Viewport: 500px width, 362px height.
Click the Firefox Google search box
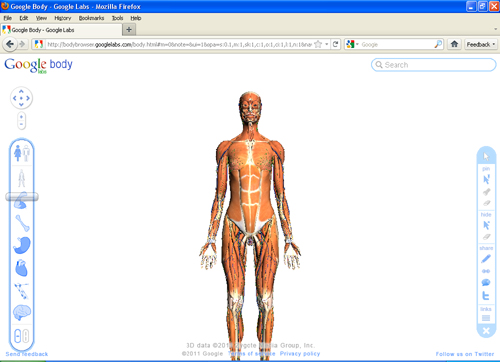pyautogui.click(x=397, y=44)
